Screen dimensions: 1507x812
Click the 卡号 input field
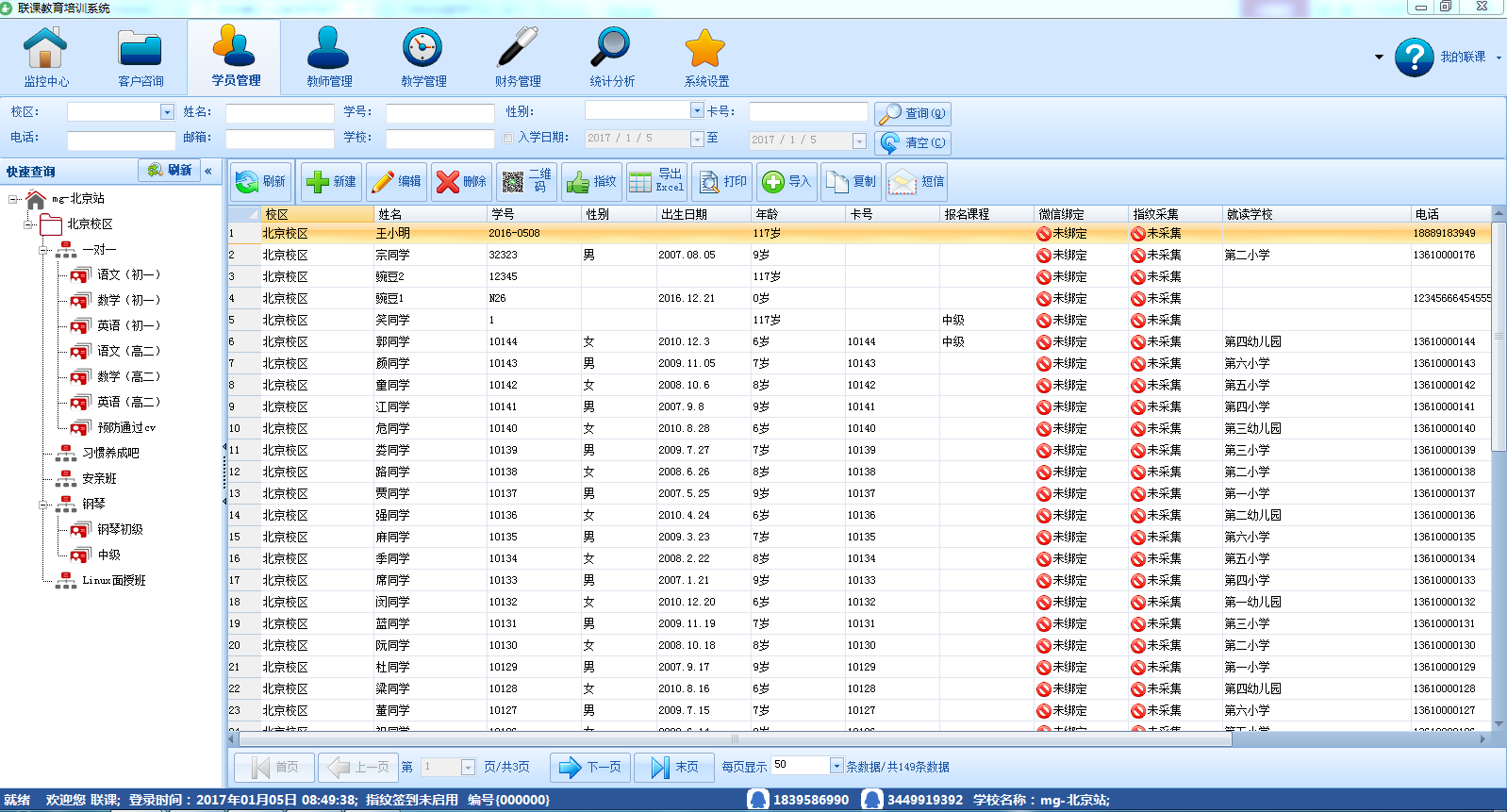click(808, 112)
